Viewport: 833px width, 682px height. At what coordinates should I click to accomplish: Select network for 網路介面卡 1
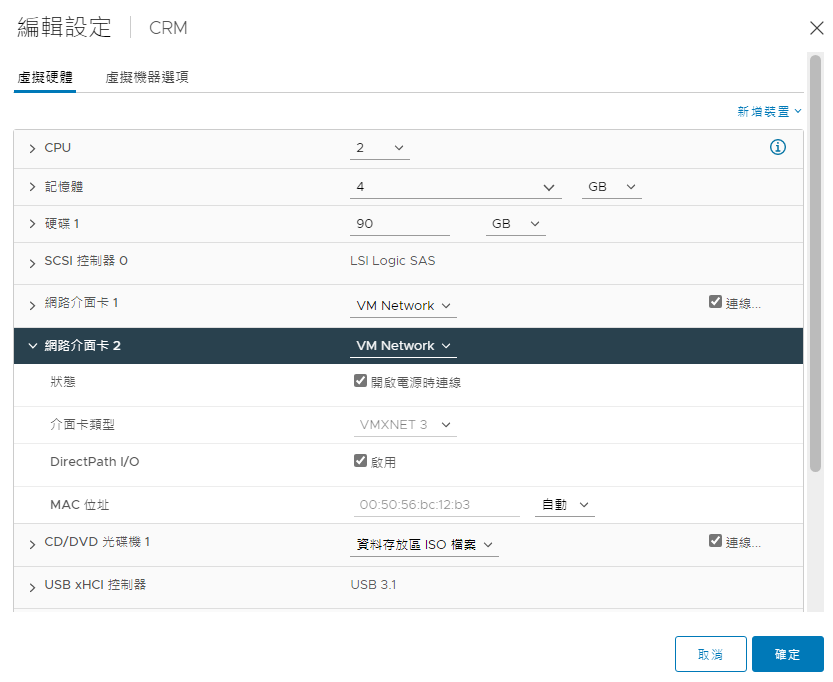tap(403, 306)
